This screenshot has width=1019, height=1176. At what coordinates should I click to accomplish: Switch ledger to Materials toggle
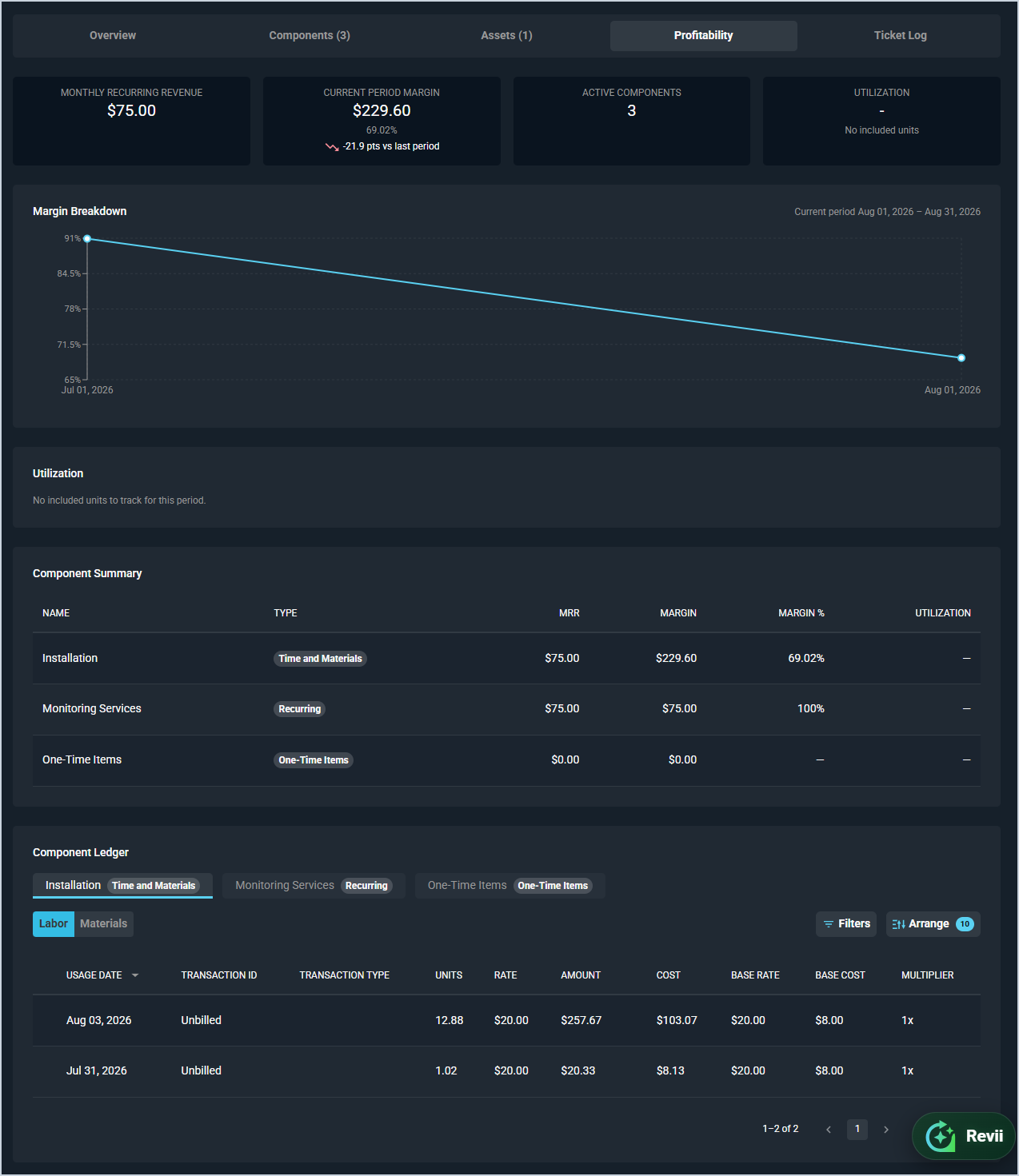(x=104, y=924)
